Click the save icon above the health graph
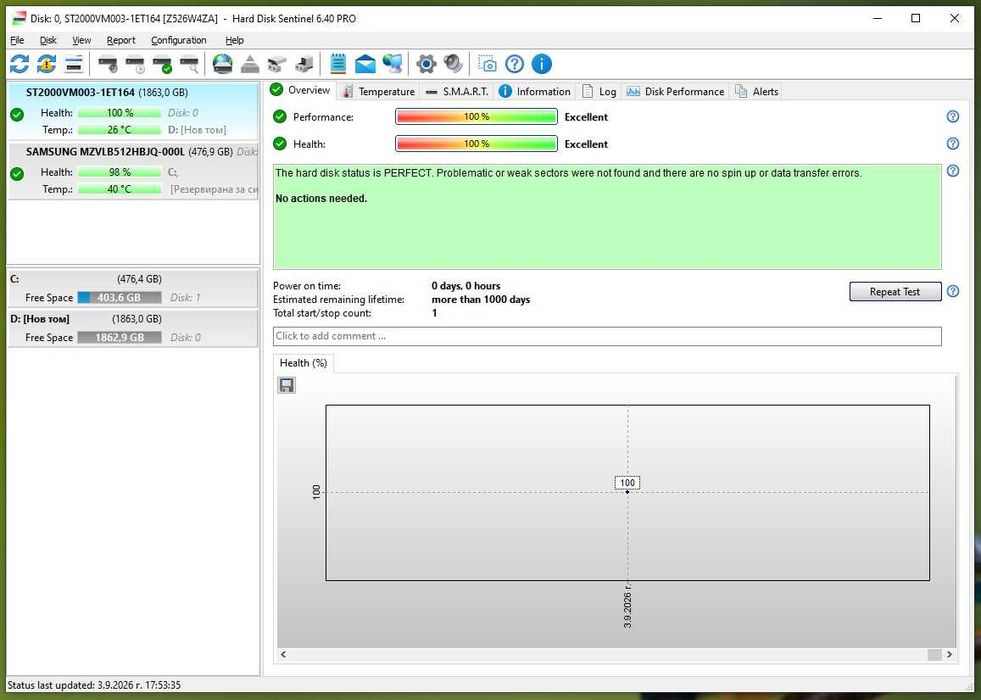Screen dimensions: 981x700 [x=287, y=385]
